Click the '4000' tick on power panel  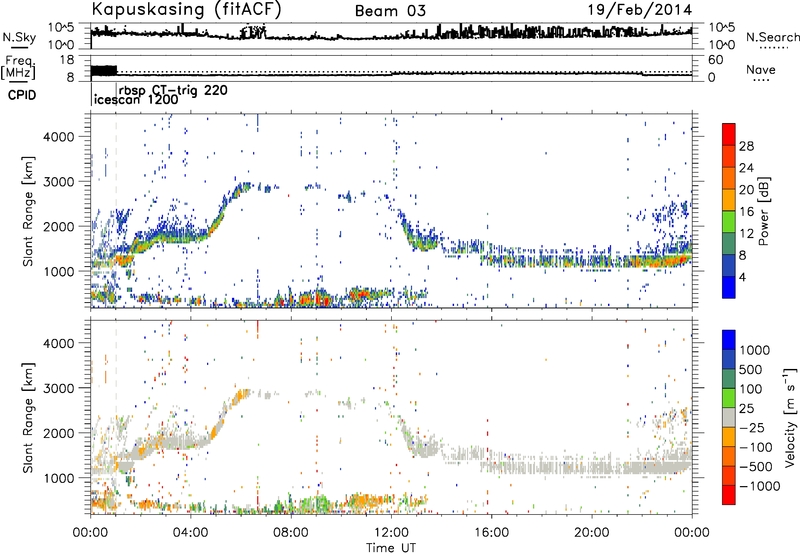click(58, 137)
